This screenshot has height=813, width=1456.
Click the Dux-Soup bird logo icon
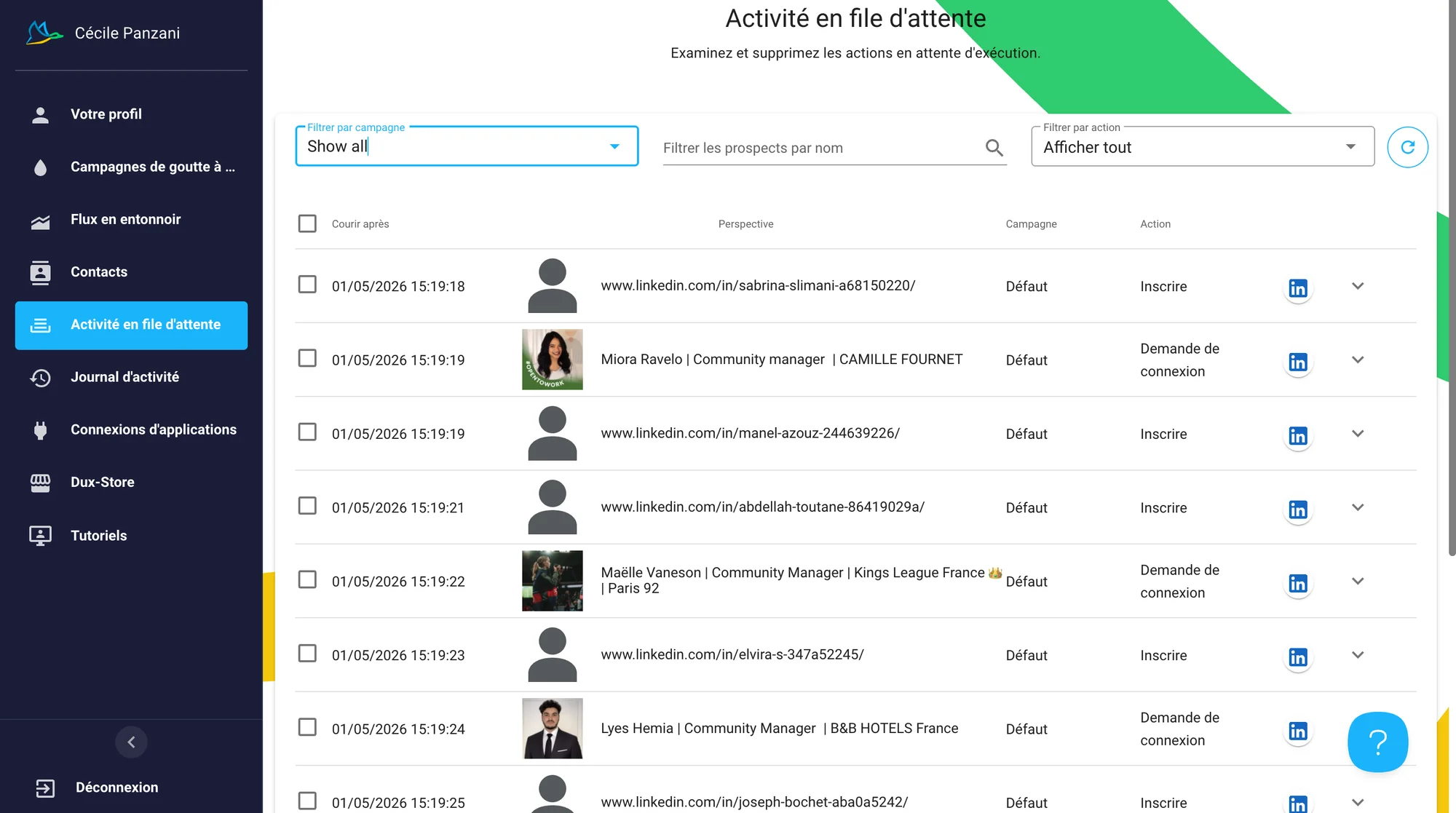click(x=44, y=33)
